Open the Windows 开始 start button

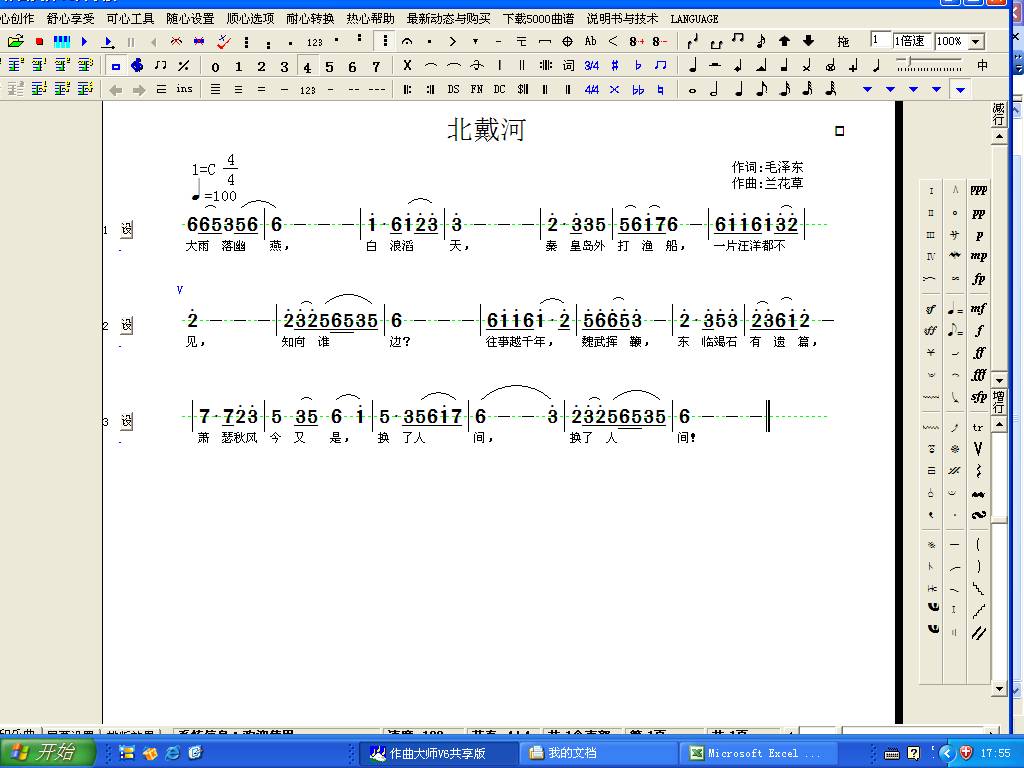click(47, 752)
